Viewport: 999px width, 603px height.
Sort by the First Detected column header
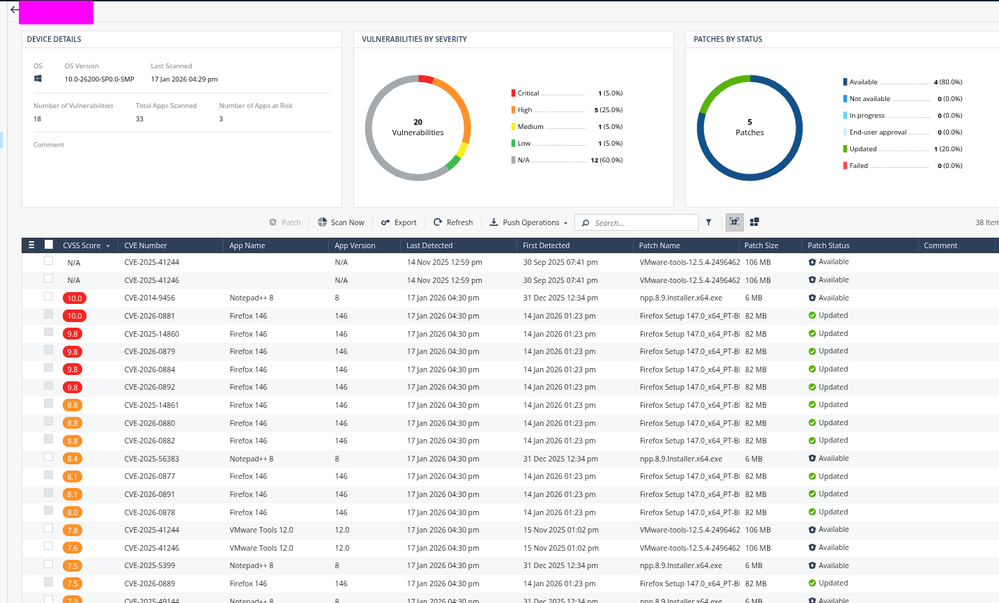pos(546,245)
